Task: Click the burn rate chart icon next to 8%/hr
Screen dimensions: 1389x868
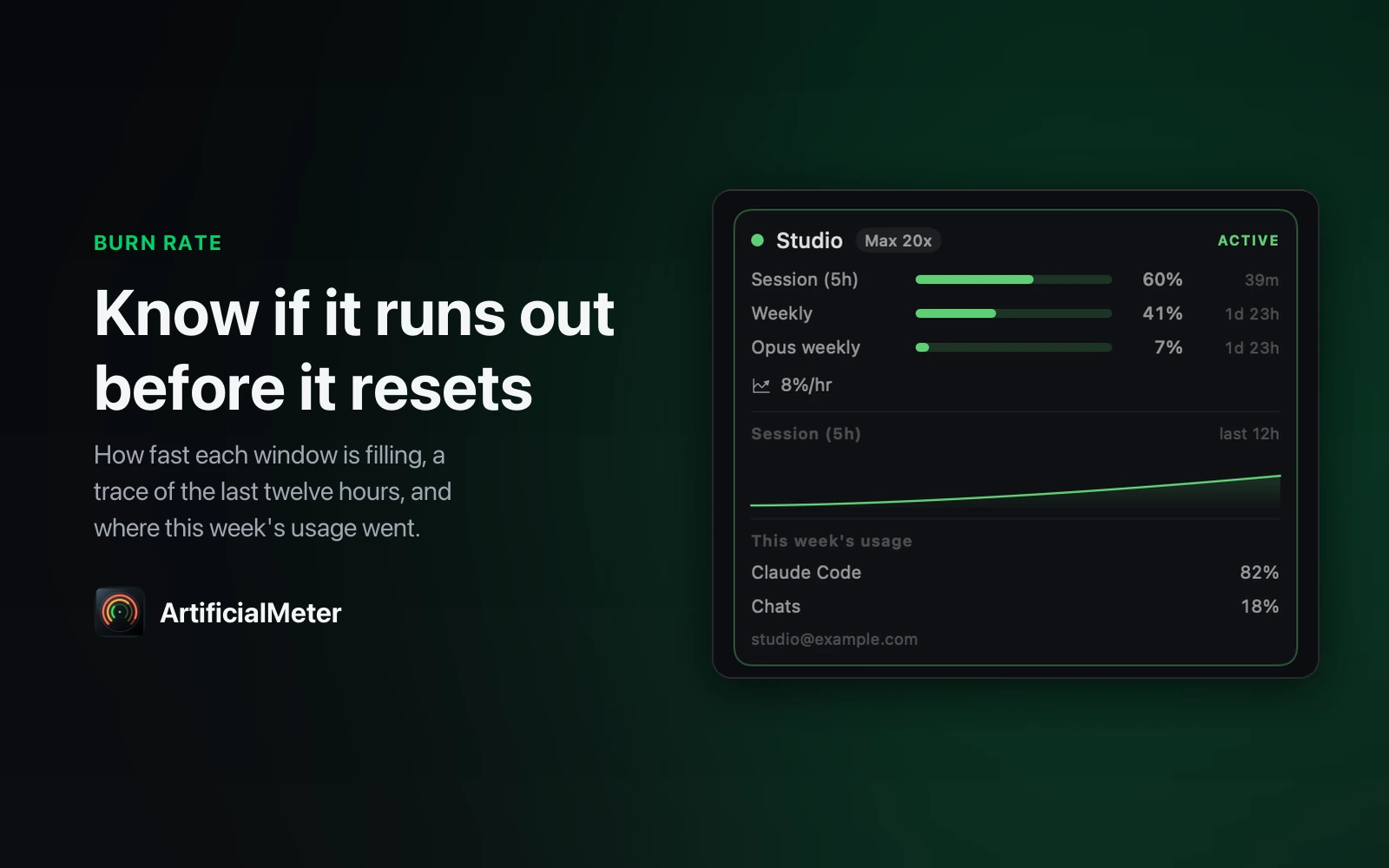Action: pyautogui.click(x=761, y=385)
